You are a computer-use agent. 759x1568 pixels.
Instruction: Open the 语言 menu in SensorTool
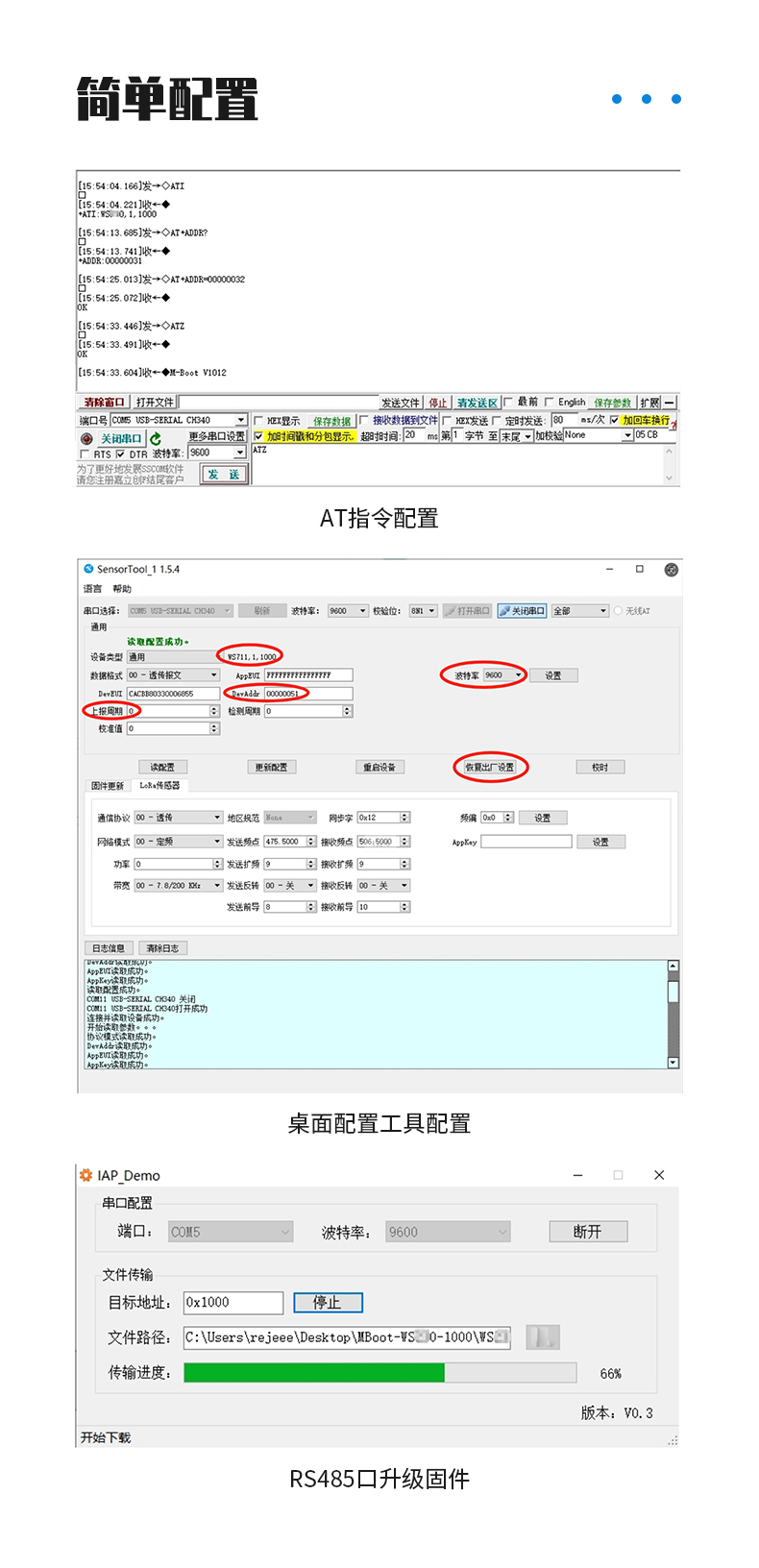point(92,589)
